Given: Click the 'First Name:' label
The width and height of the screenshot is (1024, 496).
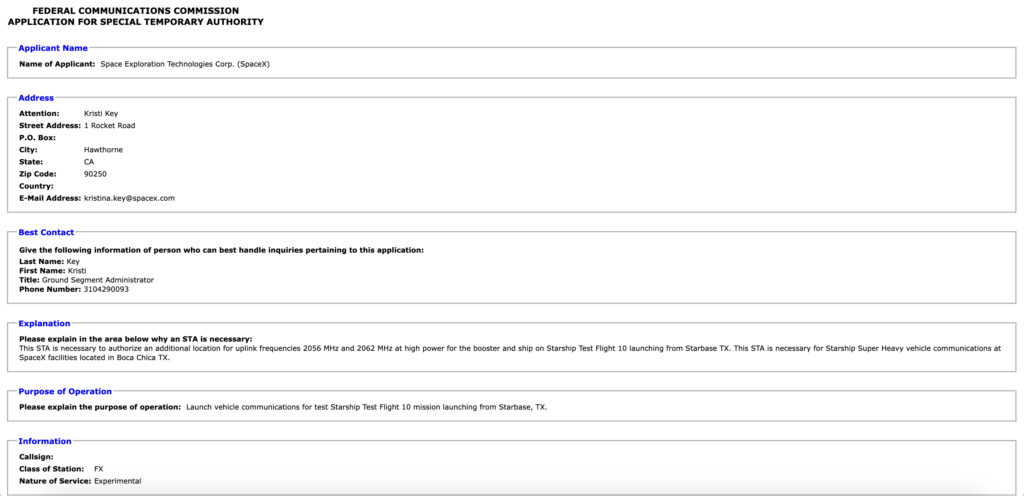Looking at the screenshot, I should pyautogui.click(x=42, y=271).
